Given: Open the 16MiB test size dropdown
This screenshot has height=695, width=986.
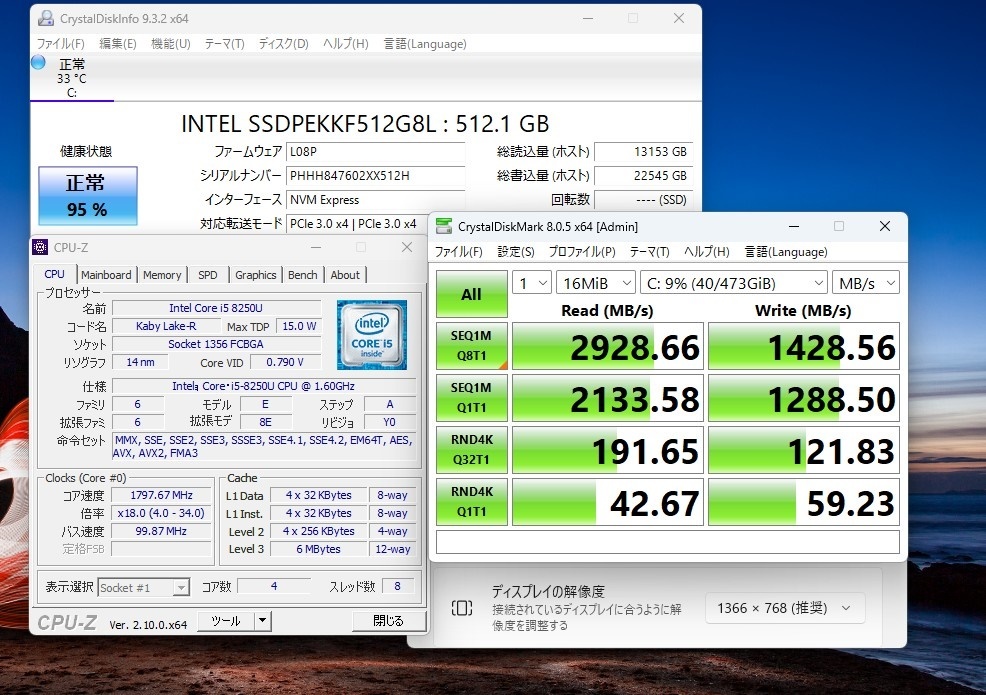Looking at the screenshot, I should pyautogui.click(x=596, y=283).
